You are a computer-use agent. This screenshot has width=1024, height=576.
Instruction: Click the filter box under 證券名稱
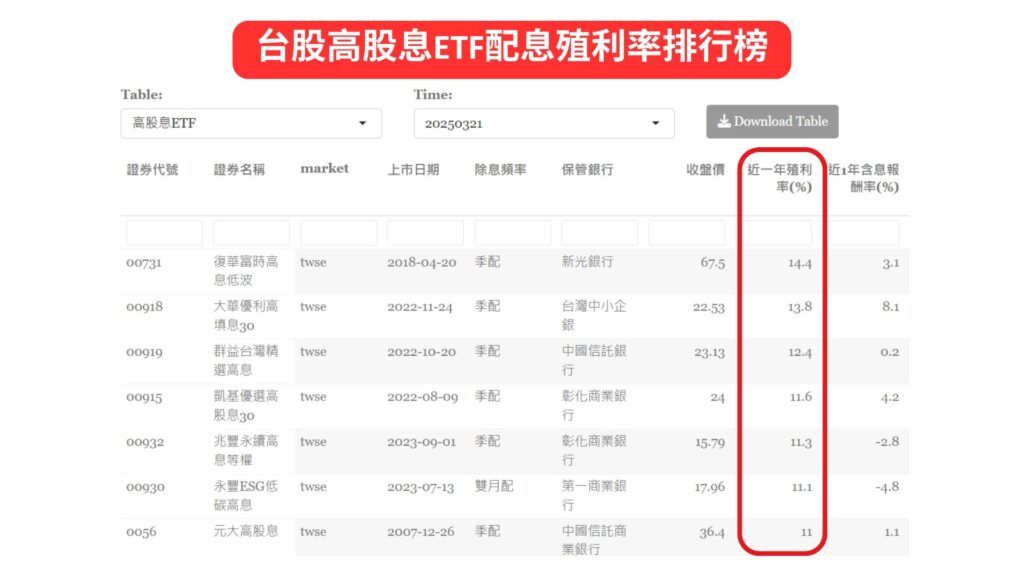click(250, 232)
